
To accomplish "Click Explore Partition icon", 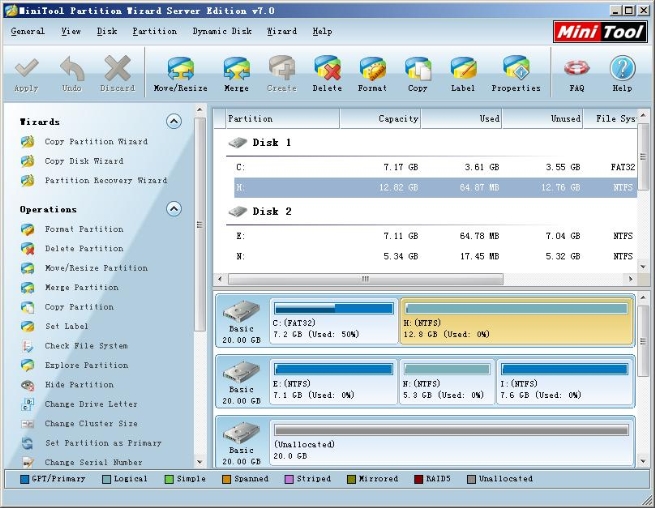I will pyautogui.click(x=28, y=365).
